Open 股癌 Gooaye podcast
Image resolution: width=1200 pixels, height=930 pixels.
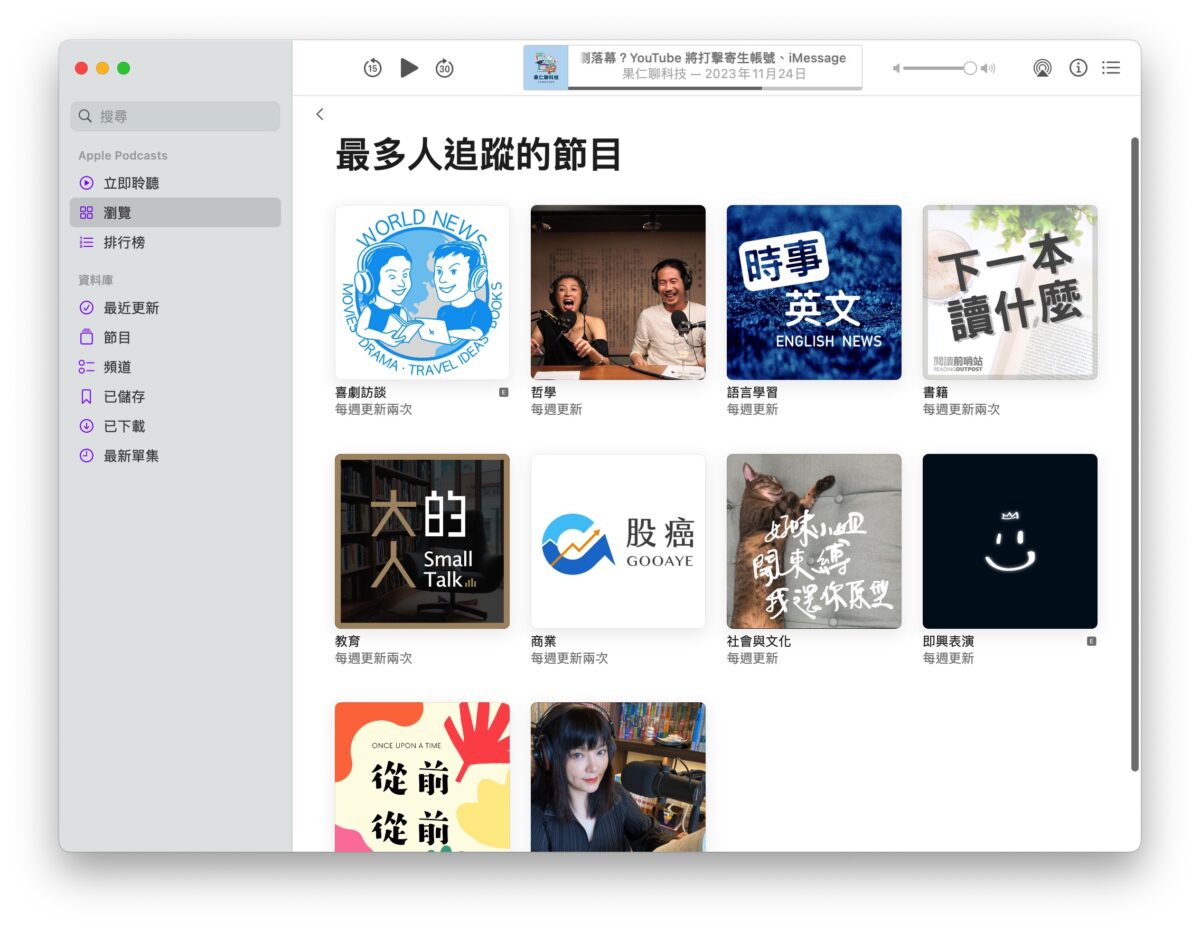click(618, 541)
